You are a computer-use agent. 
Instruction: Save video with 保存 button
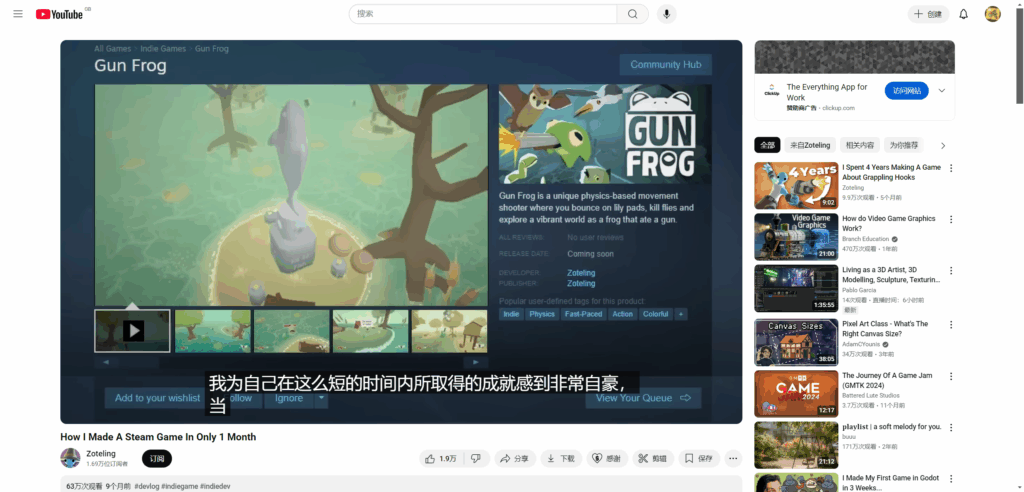point(699,459)
